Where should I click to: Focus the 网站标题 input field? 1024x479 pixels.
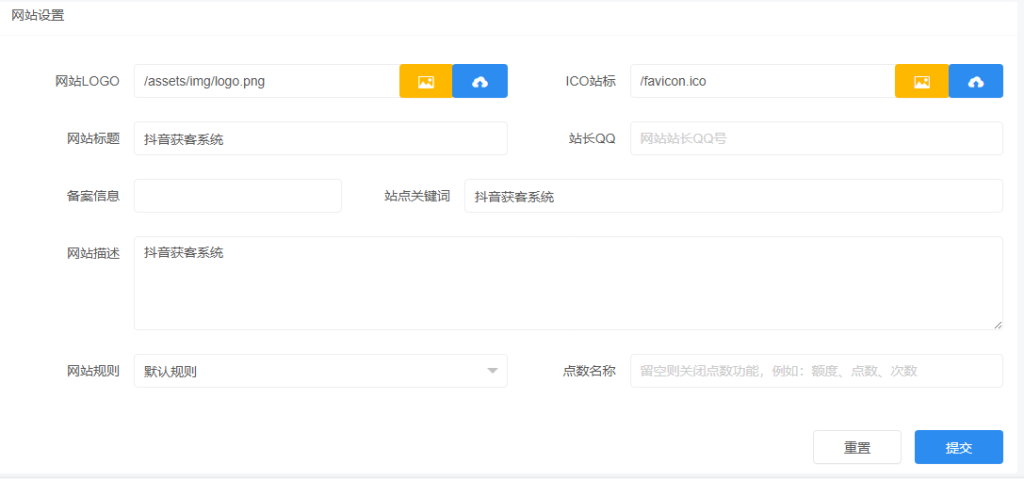coord(321,139)
